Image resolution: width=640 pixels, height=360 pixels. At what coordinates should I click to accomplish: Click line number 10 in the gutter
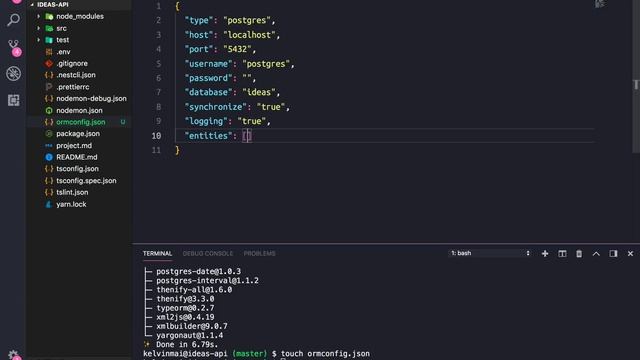[x=156, y=136]
